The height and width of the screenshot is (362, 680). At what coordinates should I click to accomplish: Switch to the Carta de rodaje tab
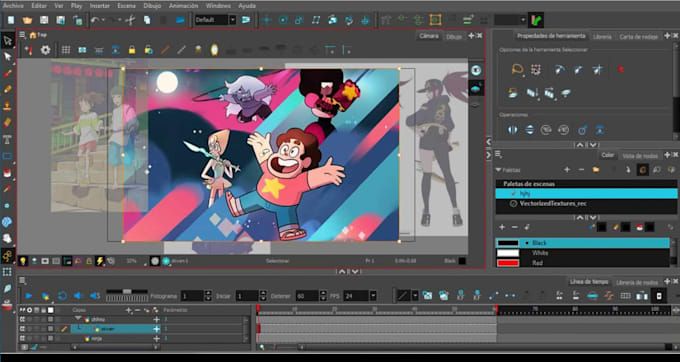pyautogui.click(x=638, y=37)
